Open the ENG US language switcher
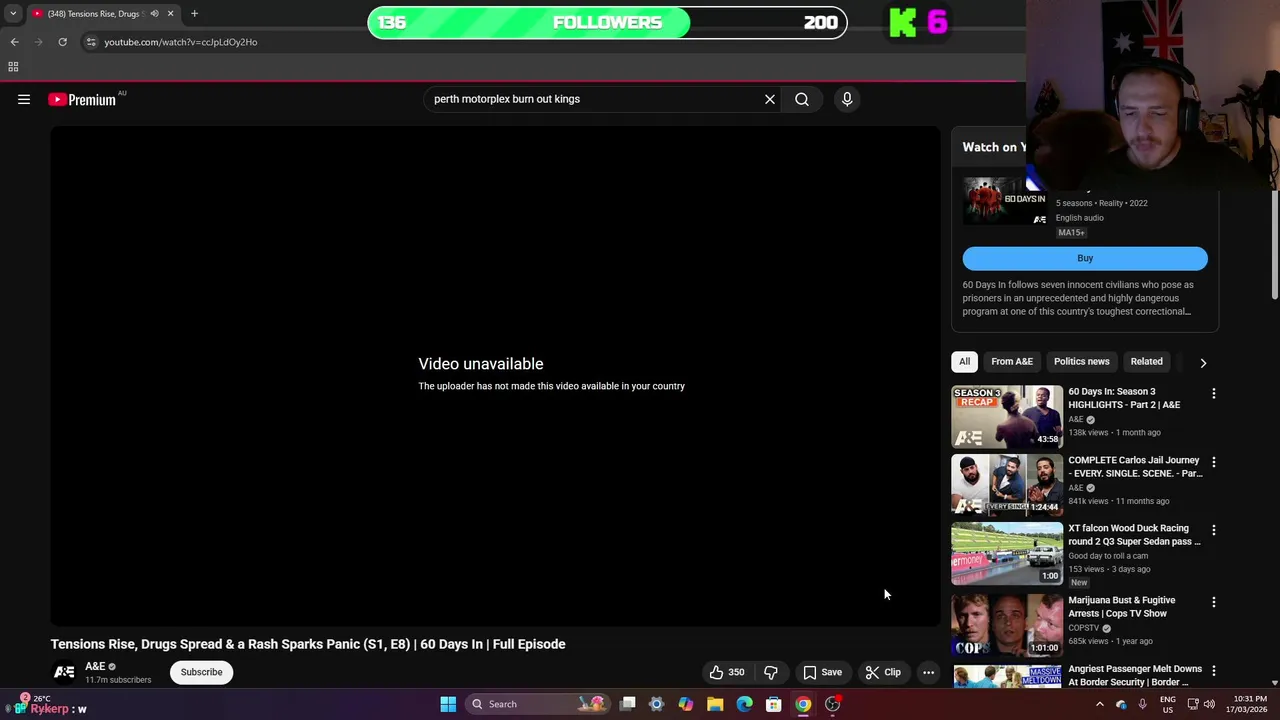 (1167, 704)
